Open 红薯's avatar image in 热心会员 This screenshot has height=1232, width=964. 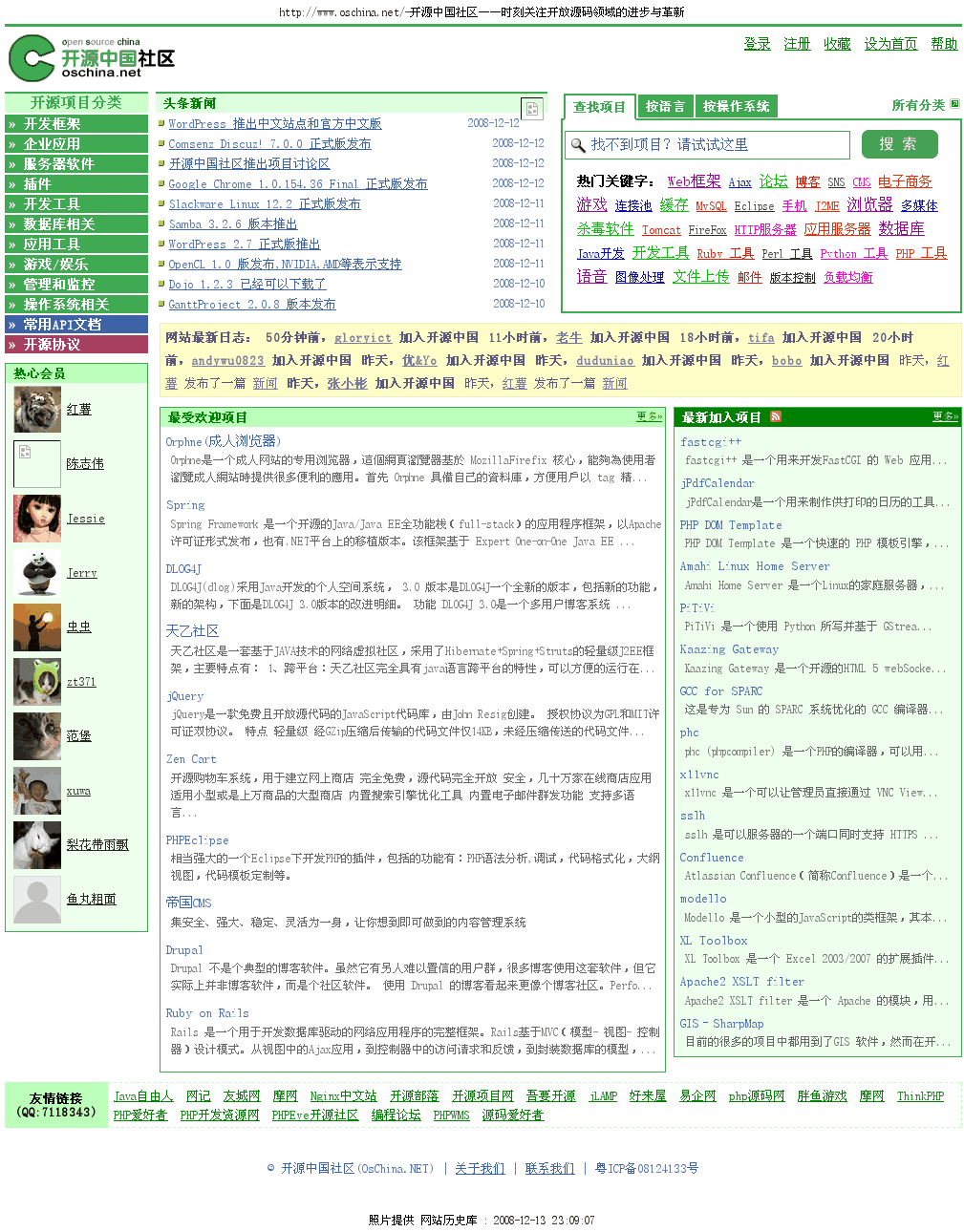37,410
